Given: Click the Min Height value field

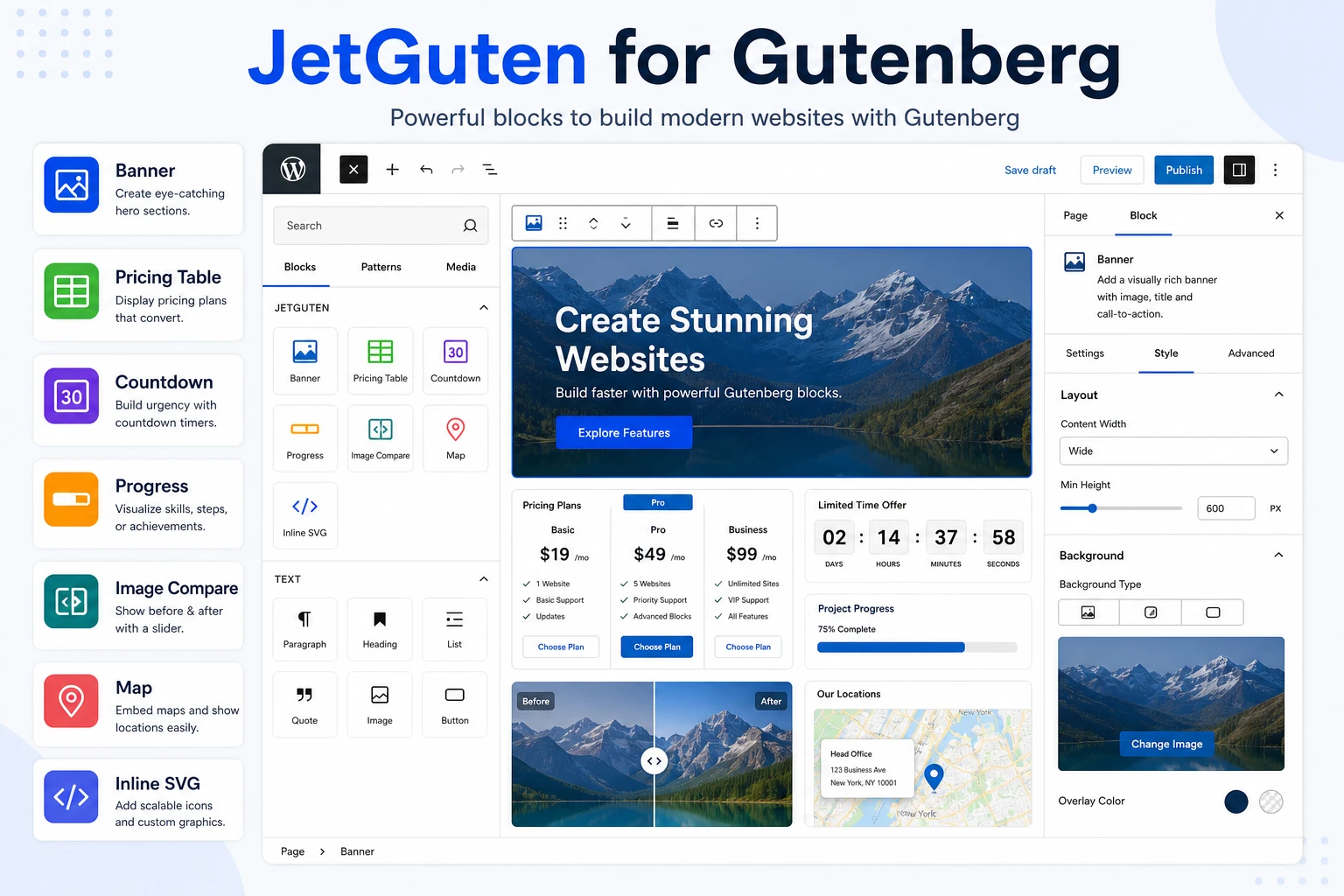Looking at the screenshot, I should 1226,508.
